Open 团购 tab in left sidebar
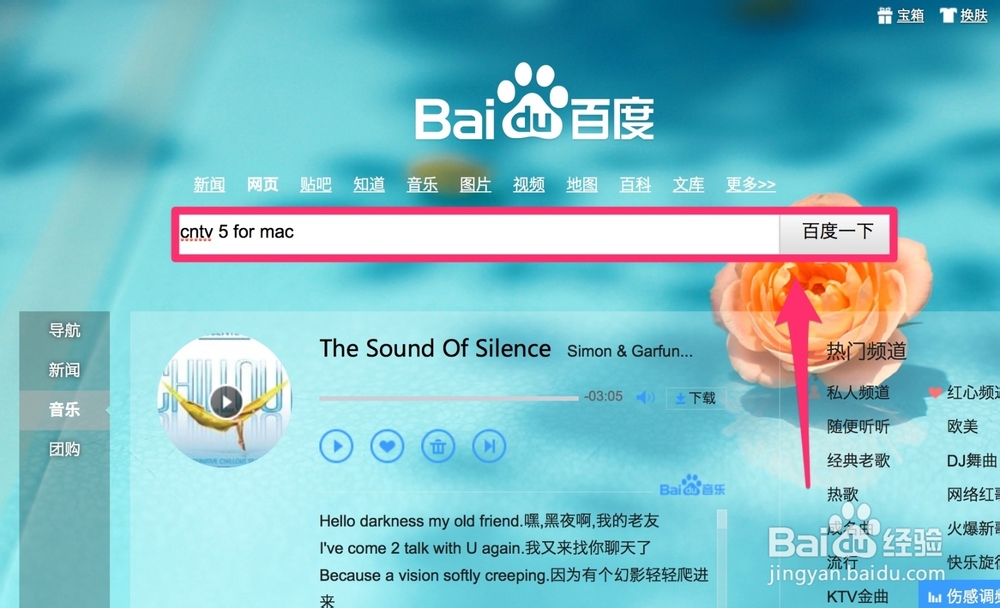 click(64, 449)
